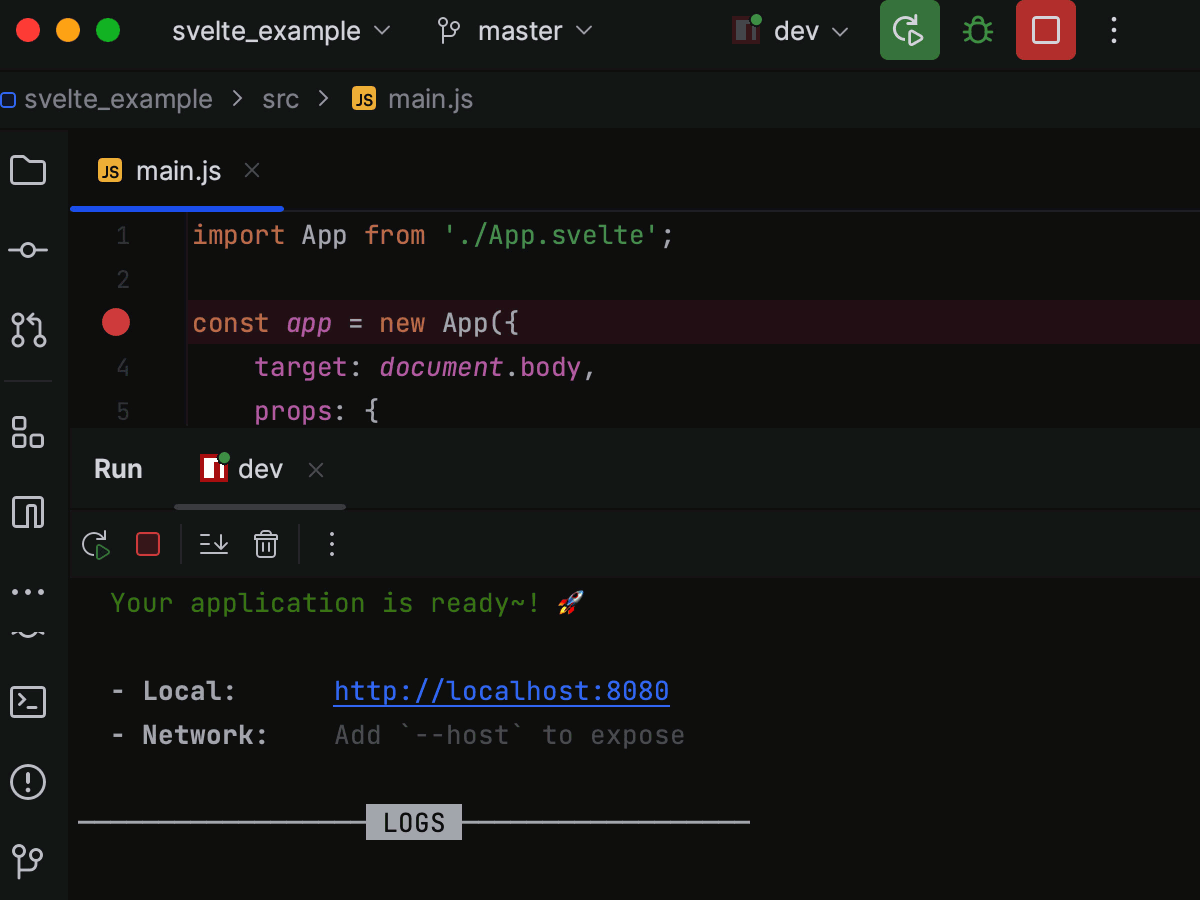Open the Project folder tool window
Image resolution: width=1200 pixels, height=900 pixels.
pos(28,171)
